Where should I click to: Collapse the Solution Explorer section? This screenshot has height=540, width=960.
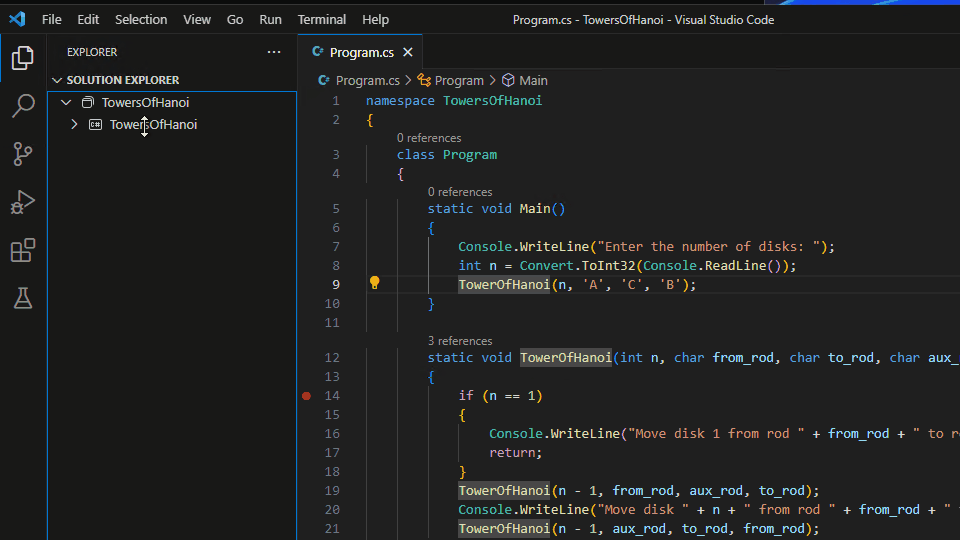(x=56, y=80)
